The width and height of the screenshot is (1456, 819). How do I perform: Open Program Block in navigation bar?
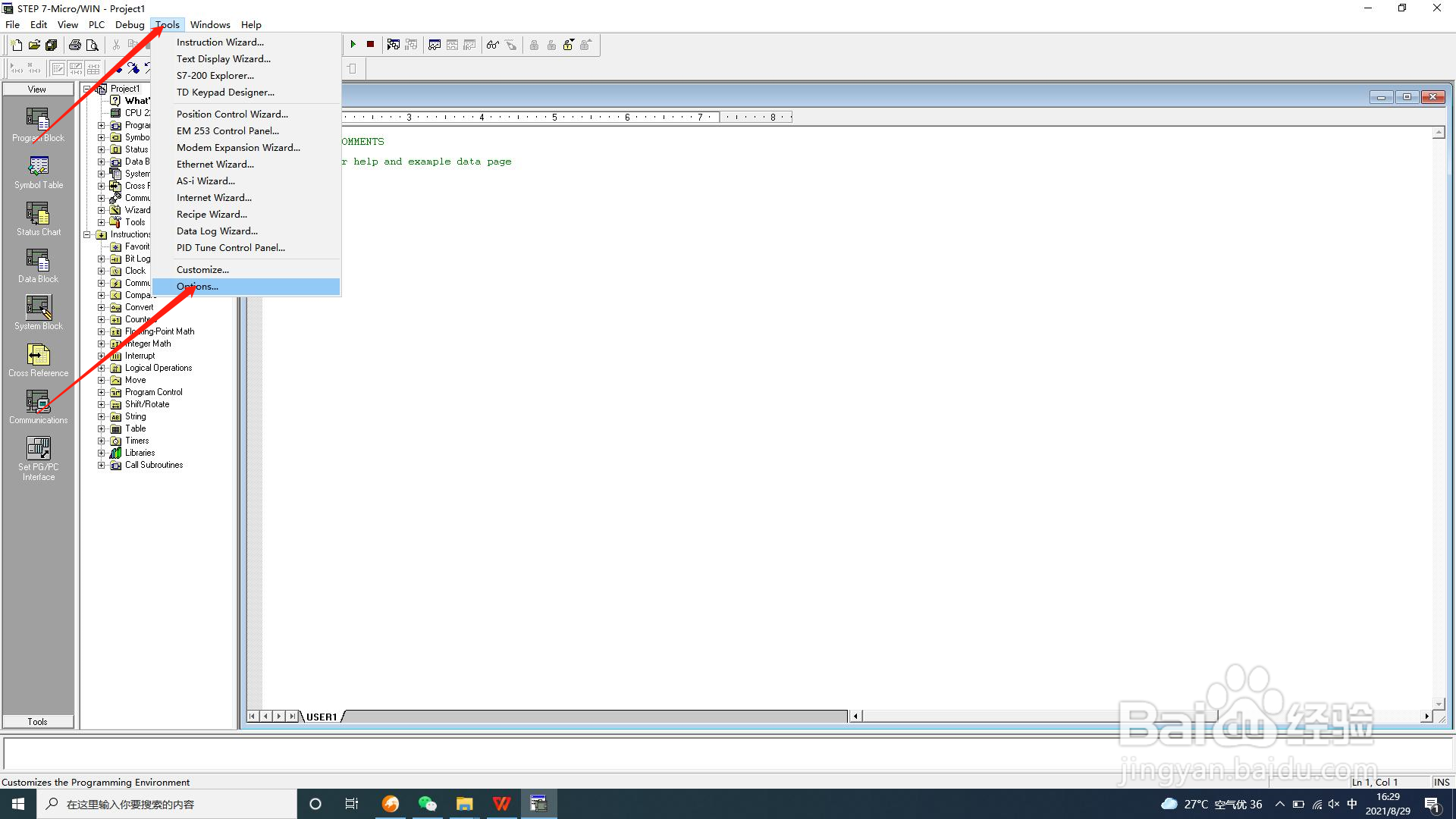(x=38, y=125)
